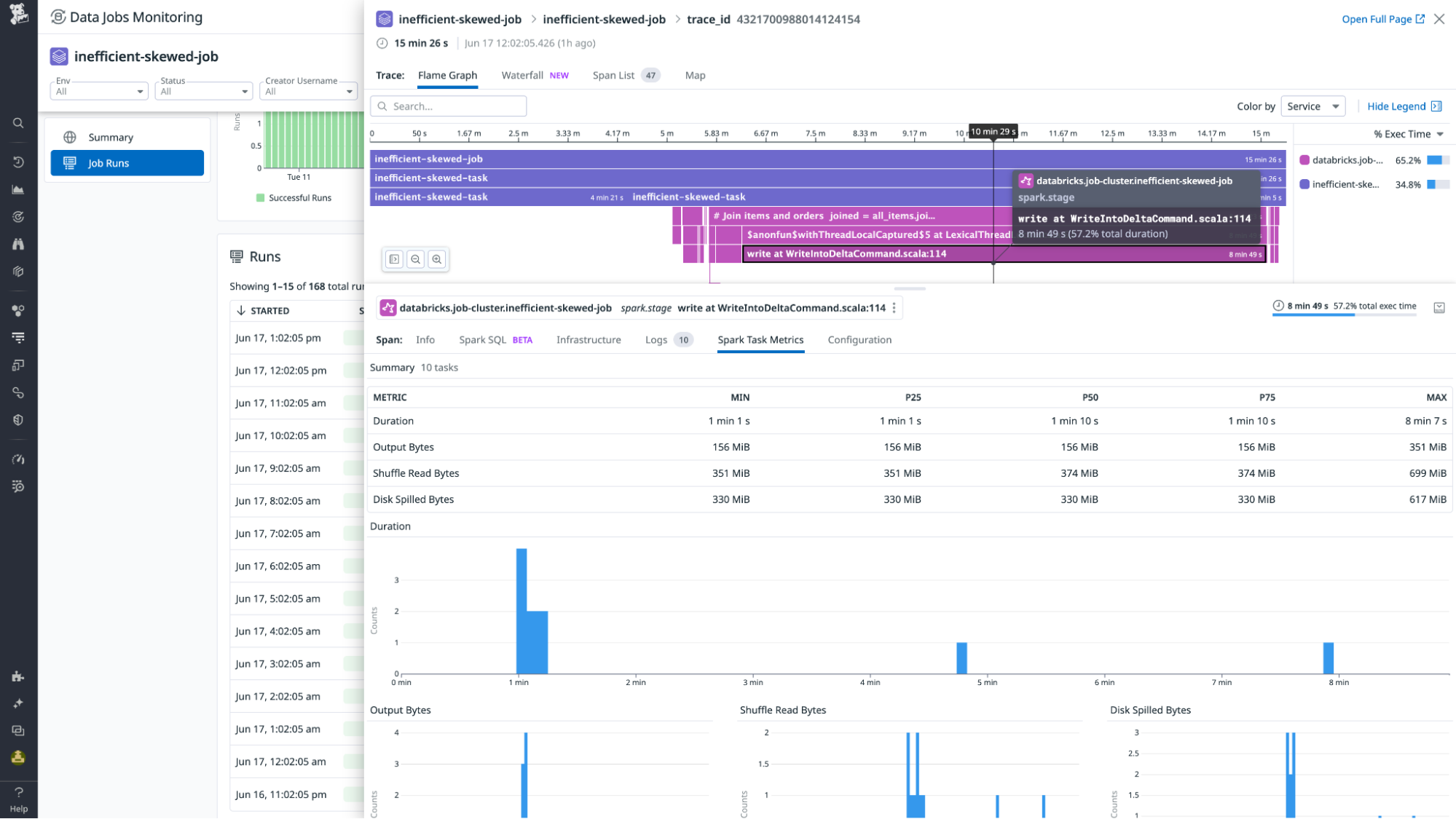Viewport: 1456px width, 819px height.
Task: Open the Color by Service dropdown
Action: [x=1313, y=106]
